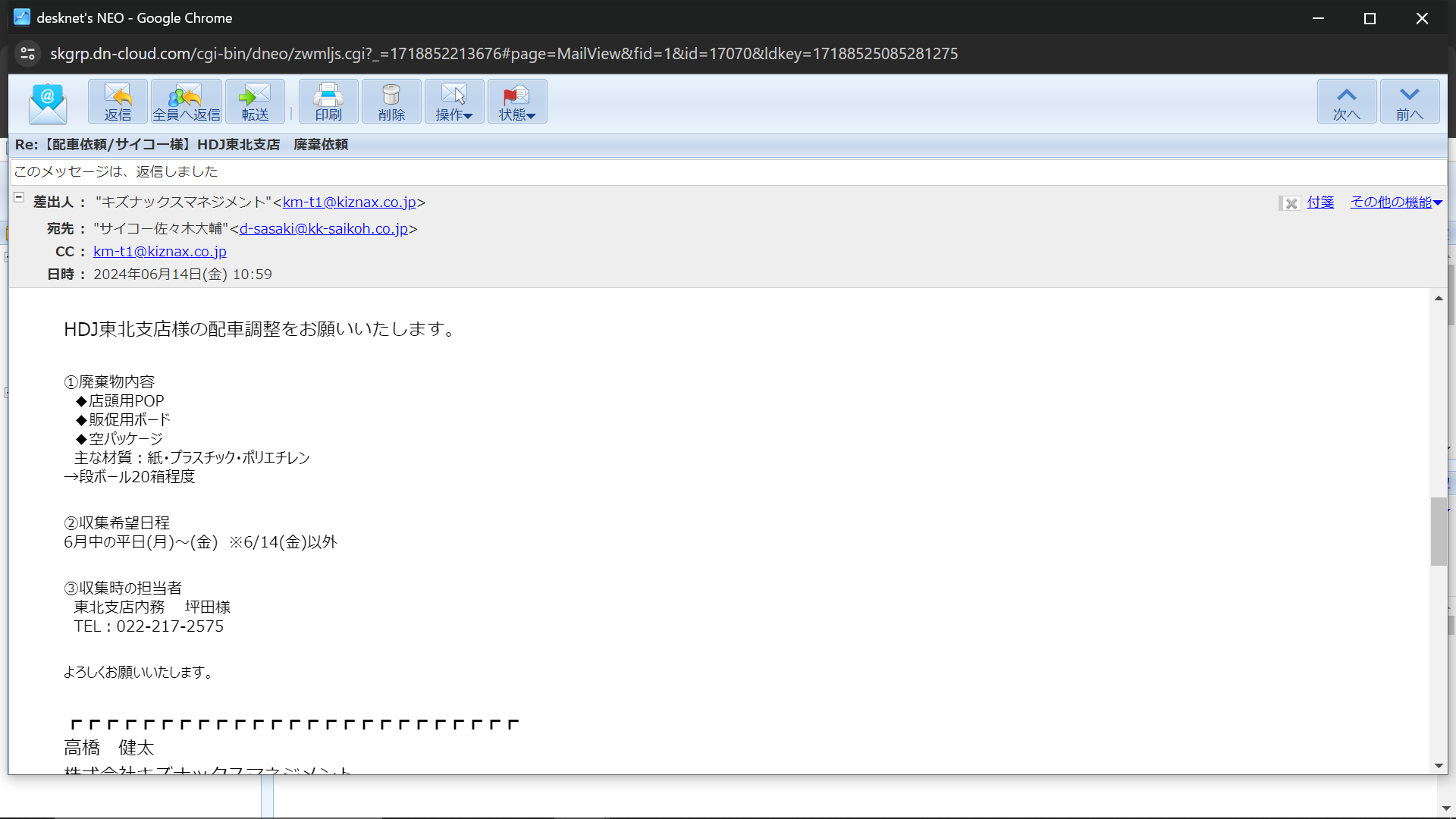Click the CC address km-t1@kiznax.co.jp

pos(160,252)
